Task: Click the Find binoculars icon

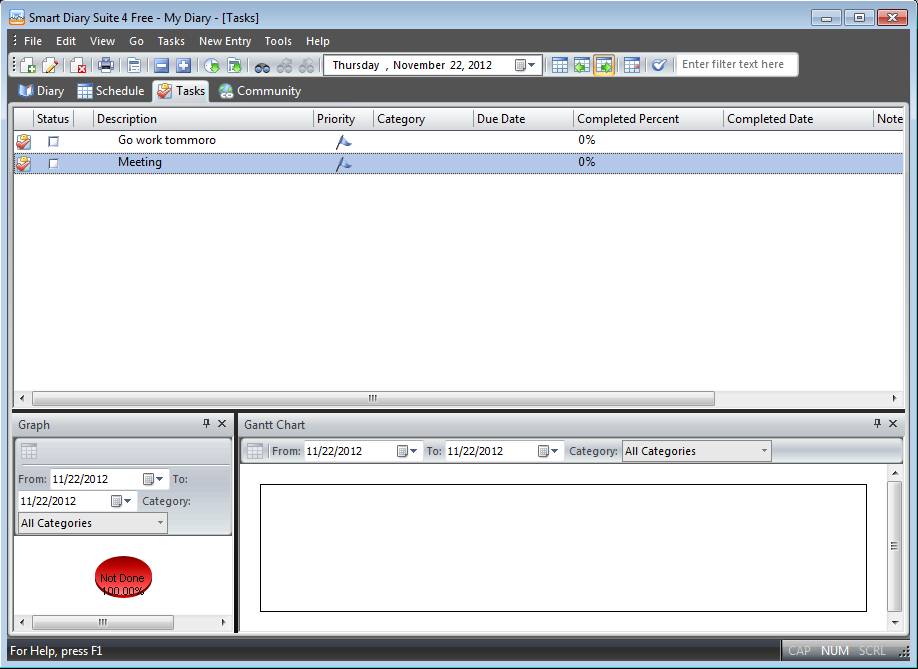Action: coord(262,65)
